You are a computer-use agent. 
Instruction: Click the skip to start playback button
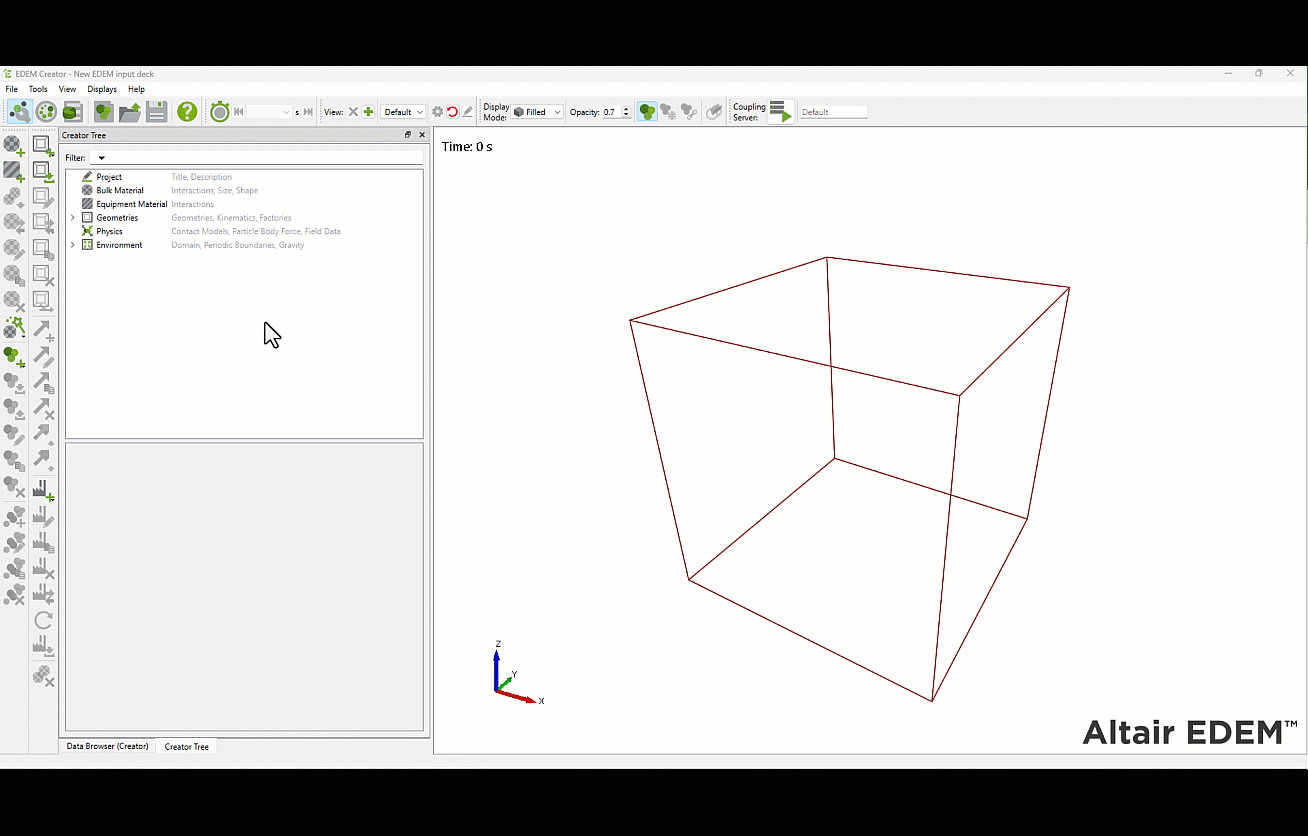click(239, 112)
